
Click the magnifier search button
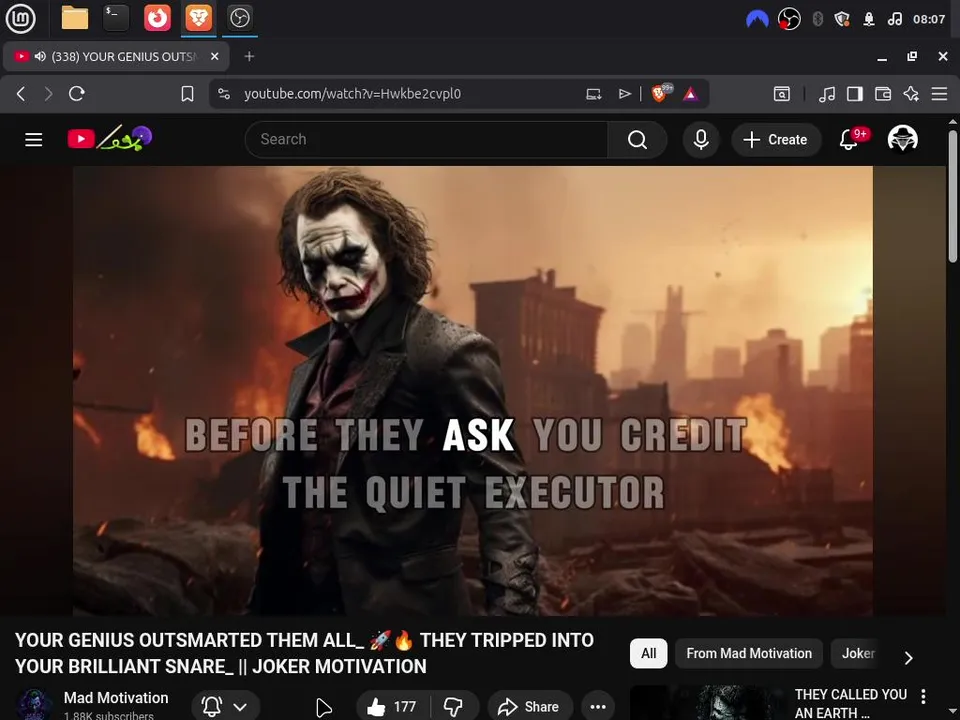click(x=637, y=140)
